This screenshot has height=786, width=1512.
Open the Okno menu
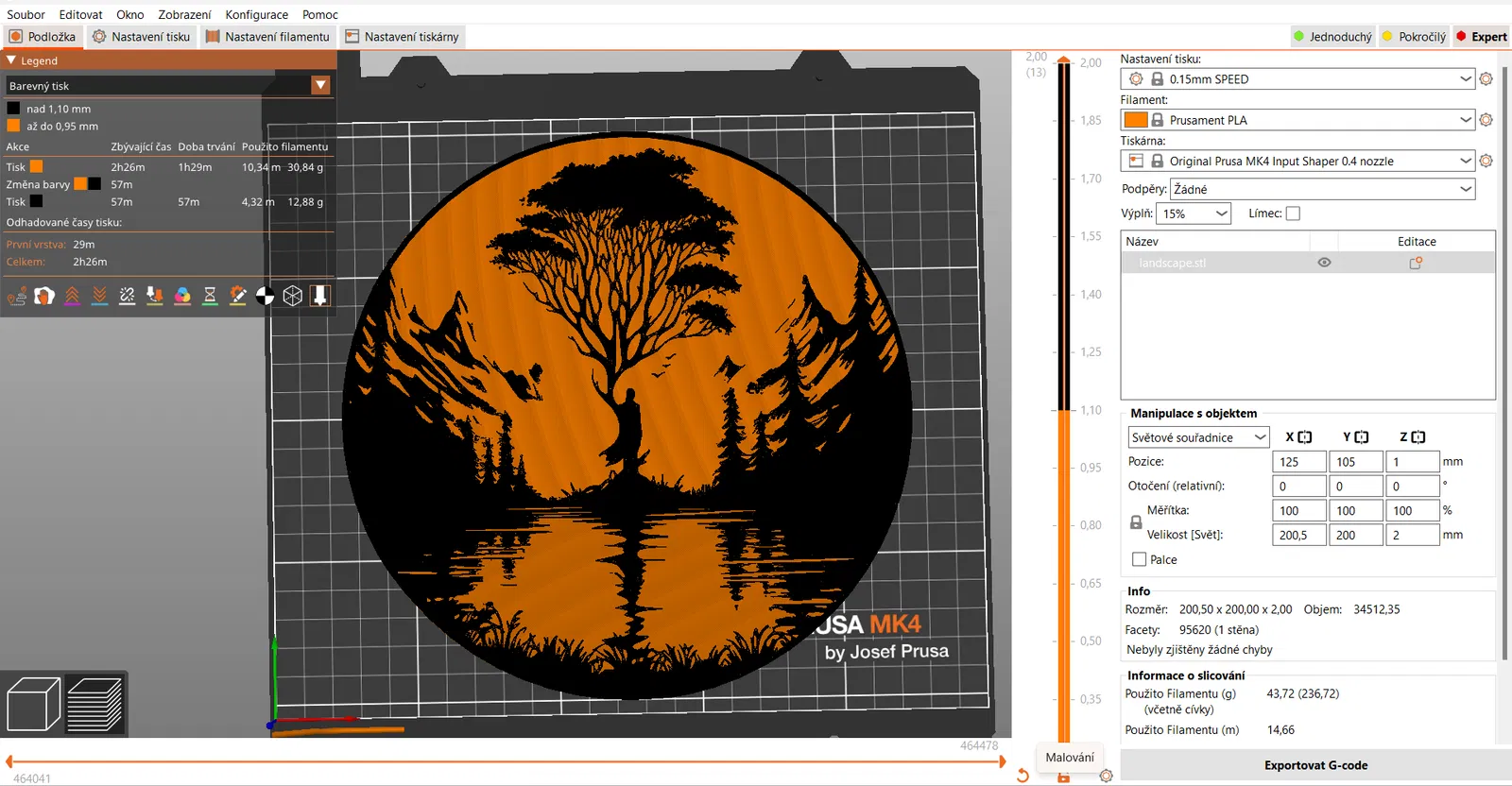coord(130,14)
